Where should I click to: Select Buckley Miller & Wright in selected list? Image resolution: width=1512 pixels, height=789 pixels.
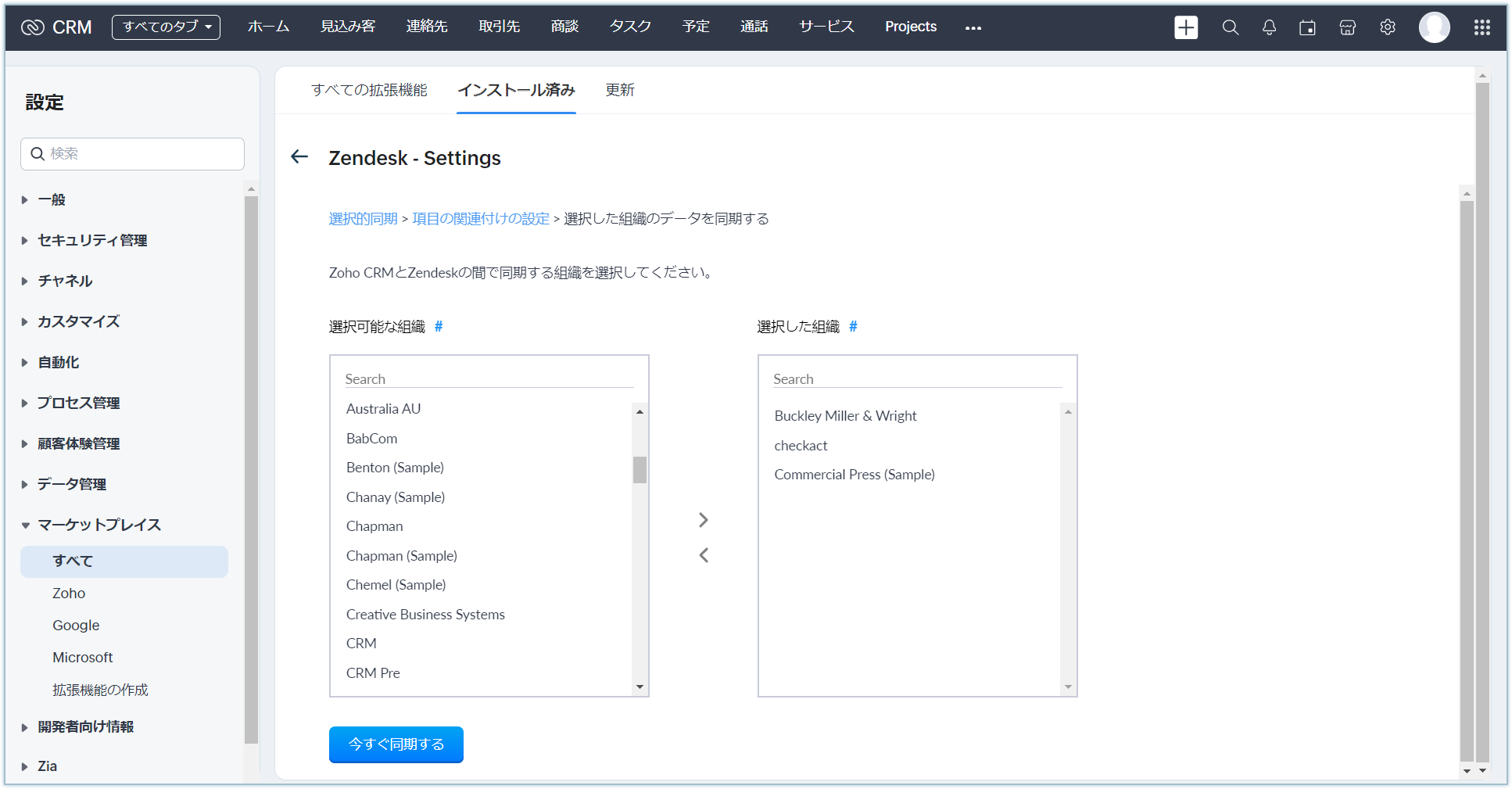845,416
